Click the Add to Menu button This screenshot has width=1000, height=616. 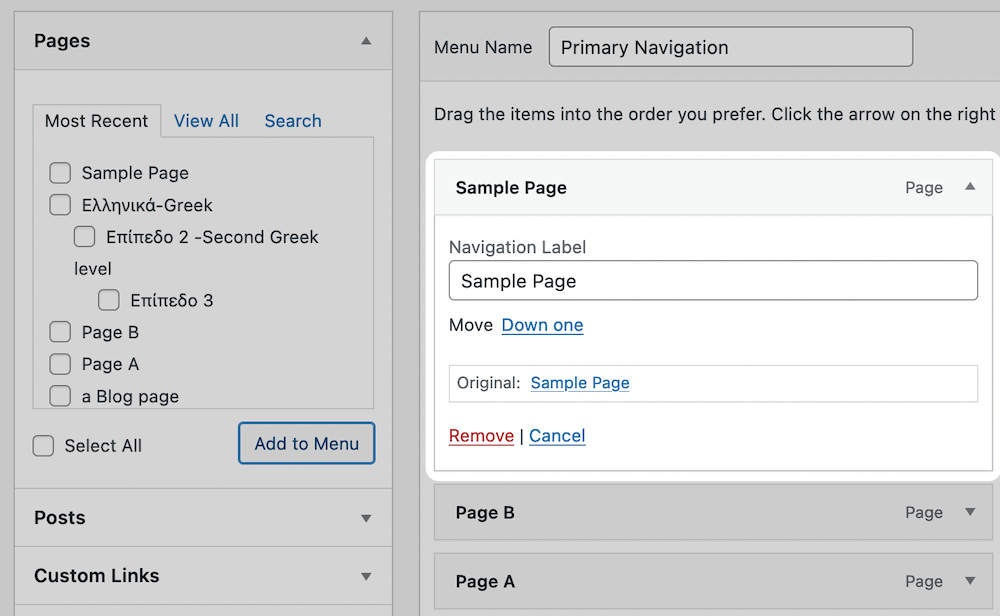[x=306, y=443]
